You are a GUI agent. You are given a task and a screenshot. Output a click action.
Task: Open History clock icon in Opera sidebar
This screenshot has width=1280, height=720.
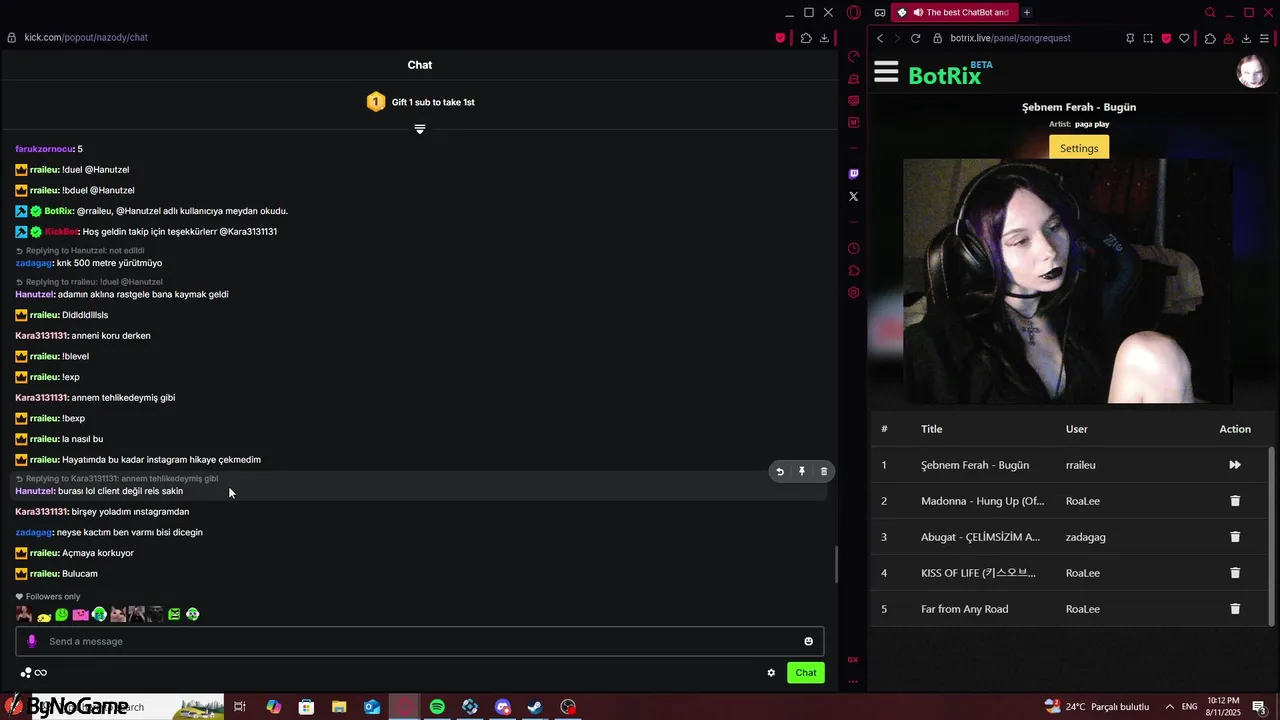tap(853, 248)
